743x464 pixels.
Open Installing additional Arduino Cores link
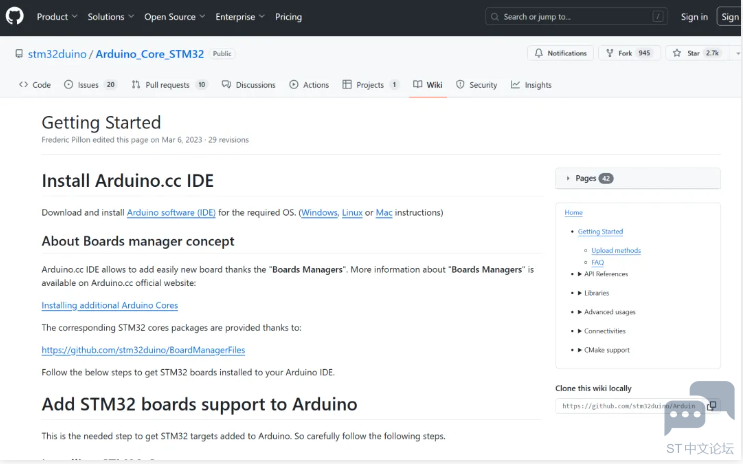coord(109,305)
